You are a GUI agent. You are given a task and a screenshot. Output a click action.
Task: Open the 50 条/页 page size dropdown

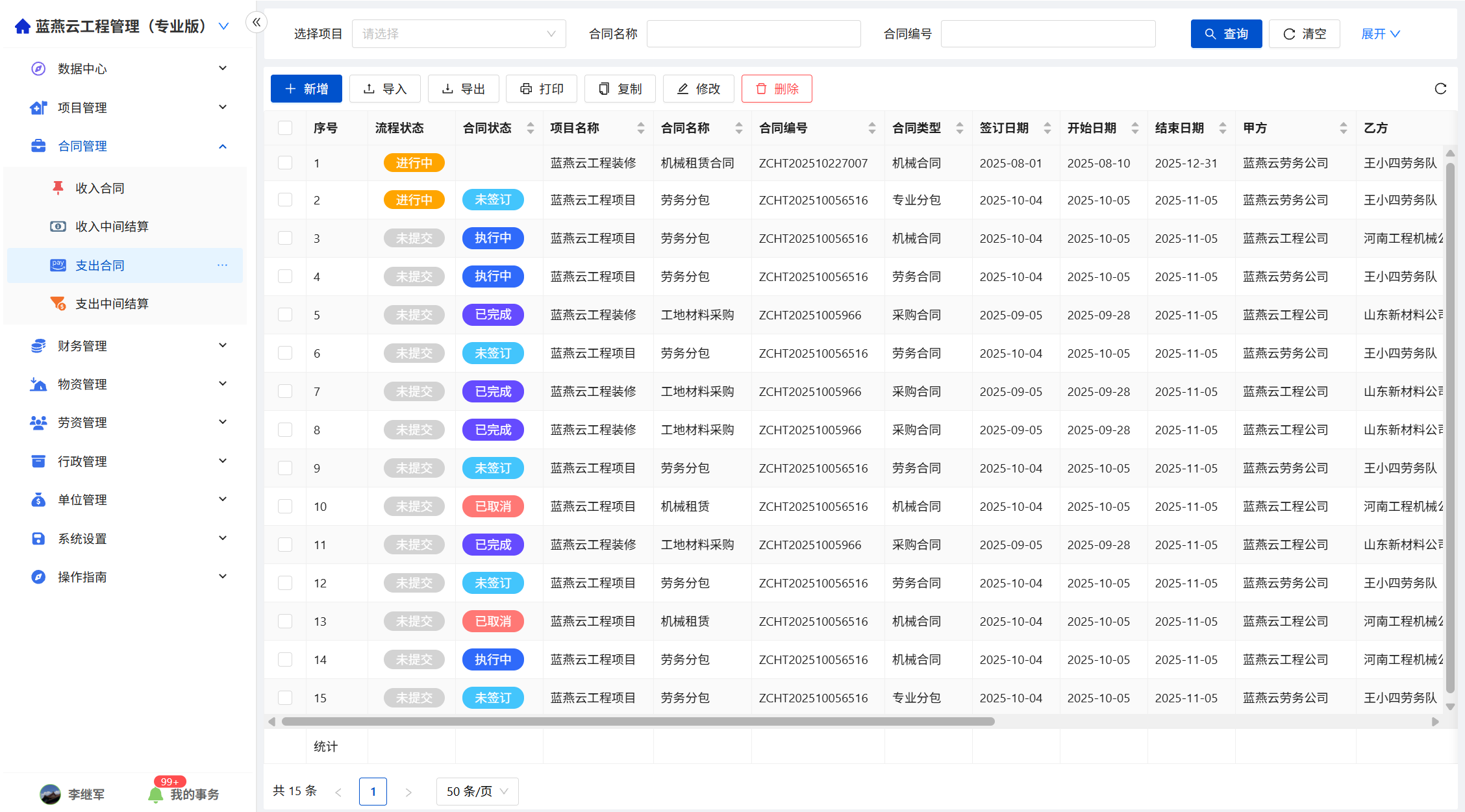coord(477,791)
